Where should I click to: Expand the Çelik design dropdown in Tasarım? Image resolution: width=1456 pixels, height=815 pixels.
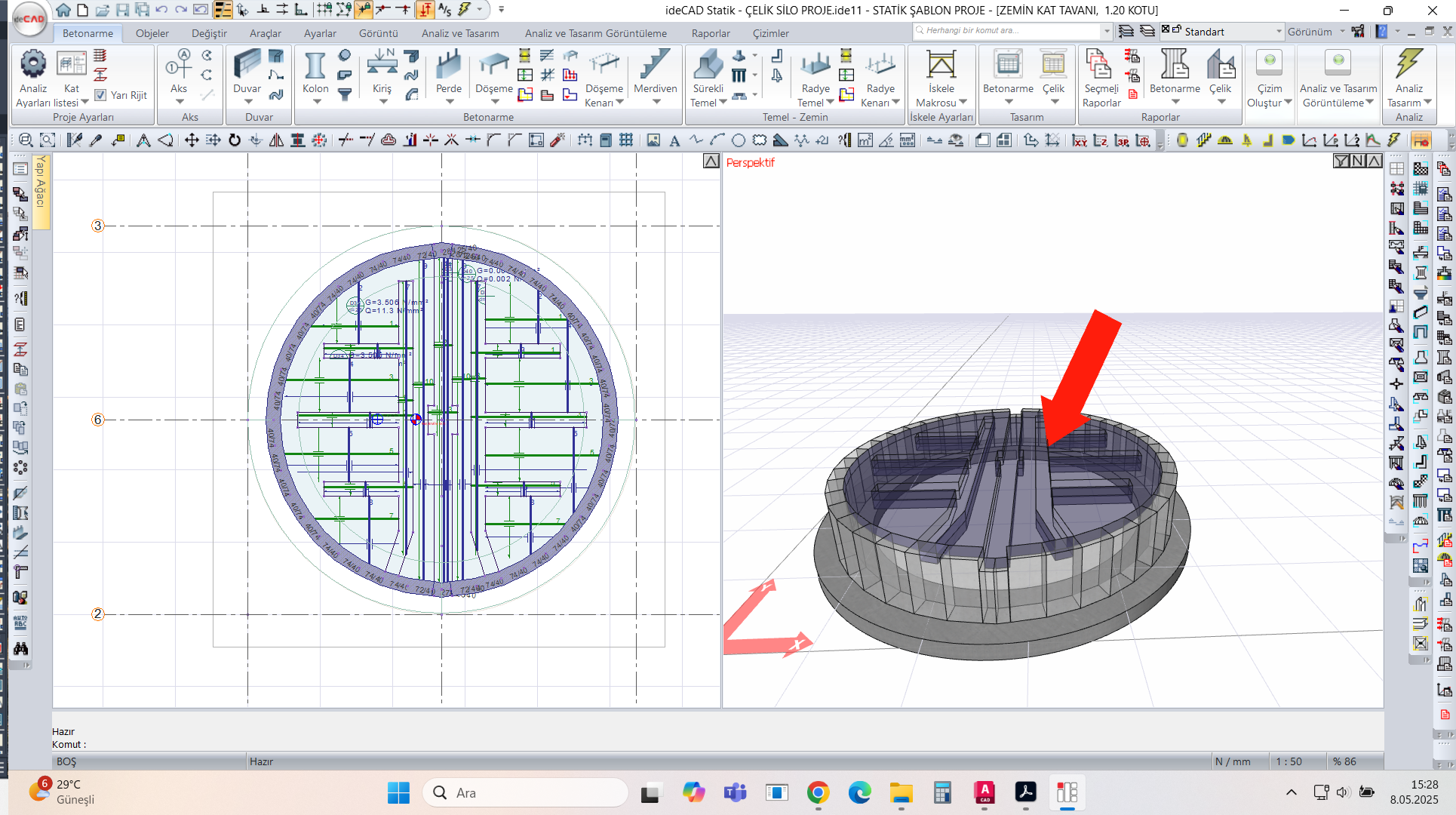pos(1054,101)
